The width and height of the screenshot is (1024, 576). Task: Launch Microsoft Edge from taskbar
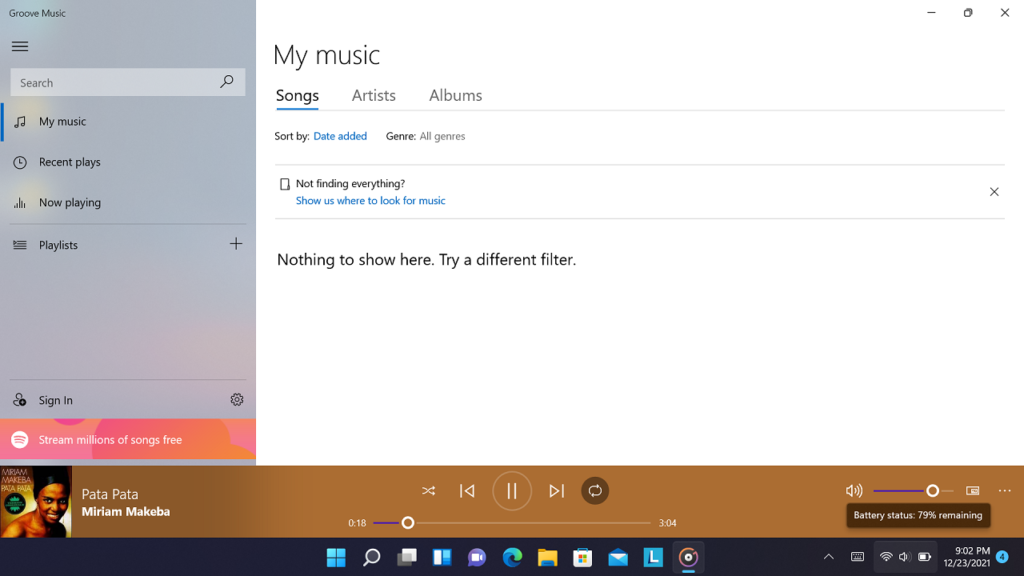(513, 557)
